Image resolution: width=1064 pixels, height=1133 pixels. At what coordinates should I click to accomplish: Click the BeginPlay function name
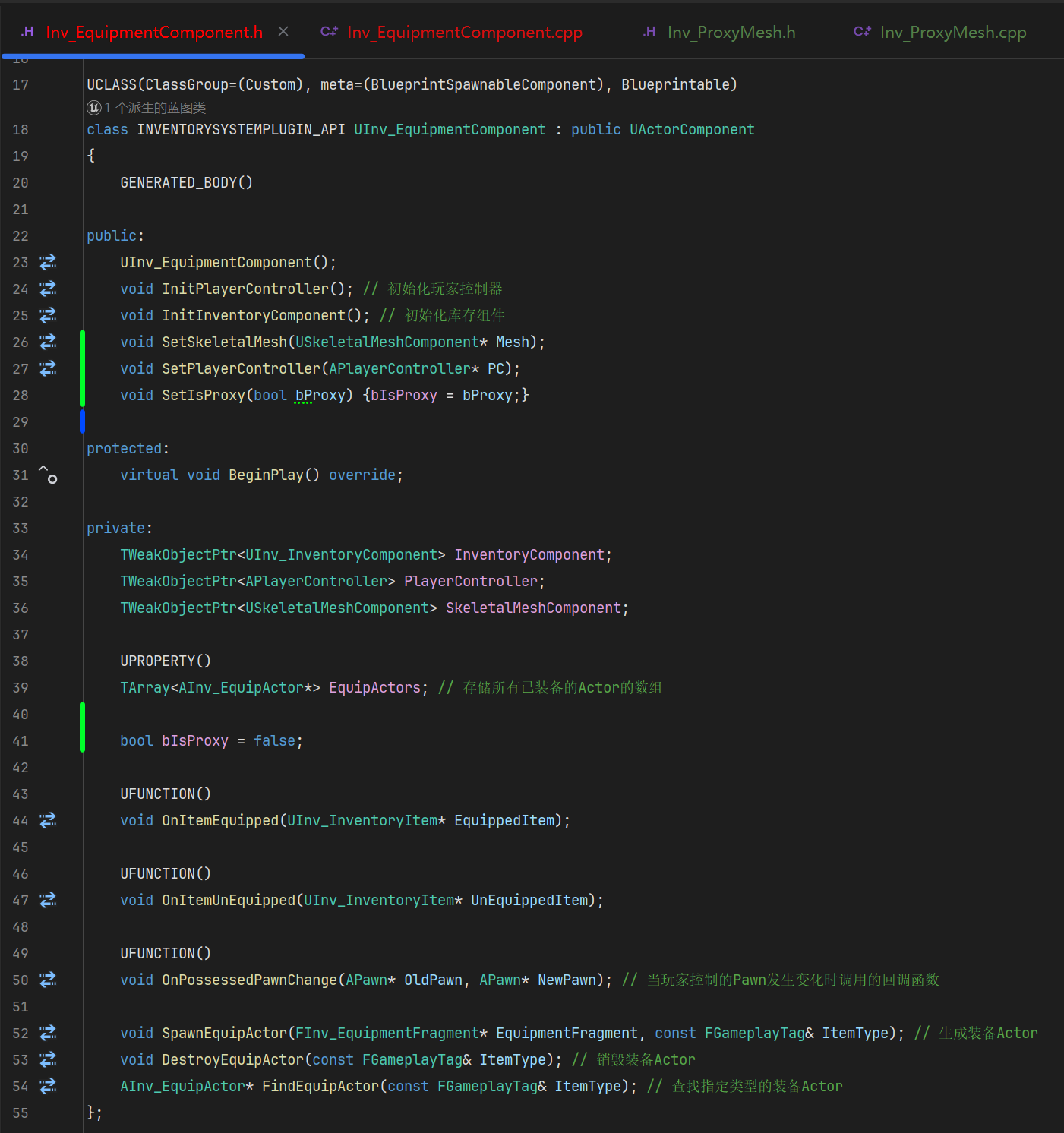(267, 475)
